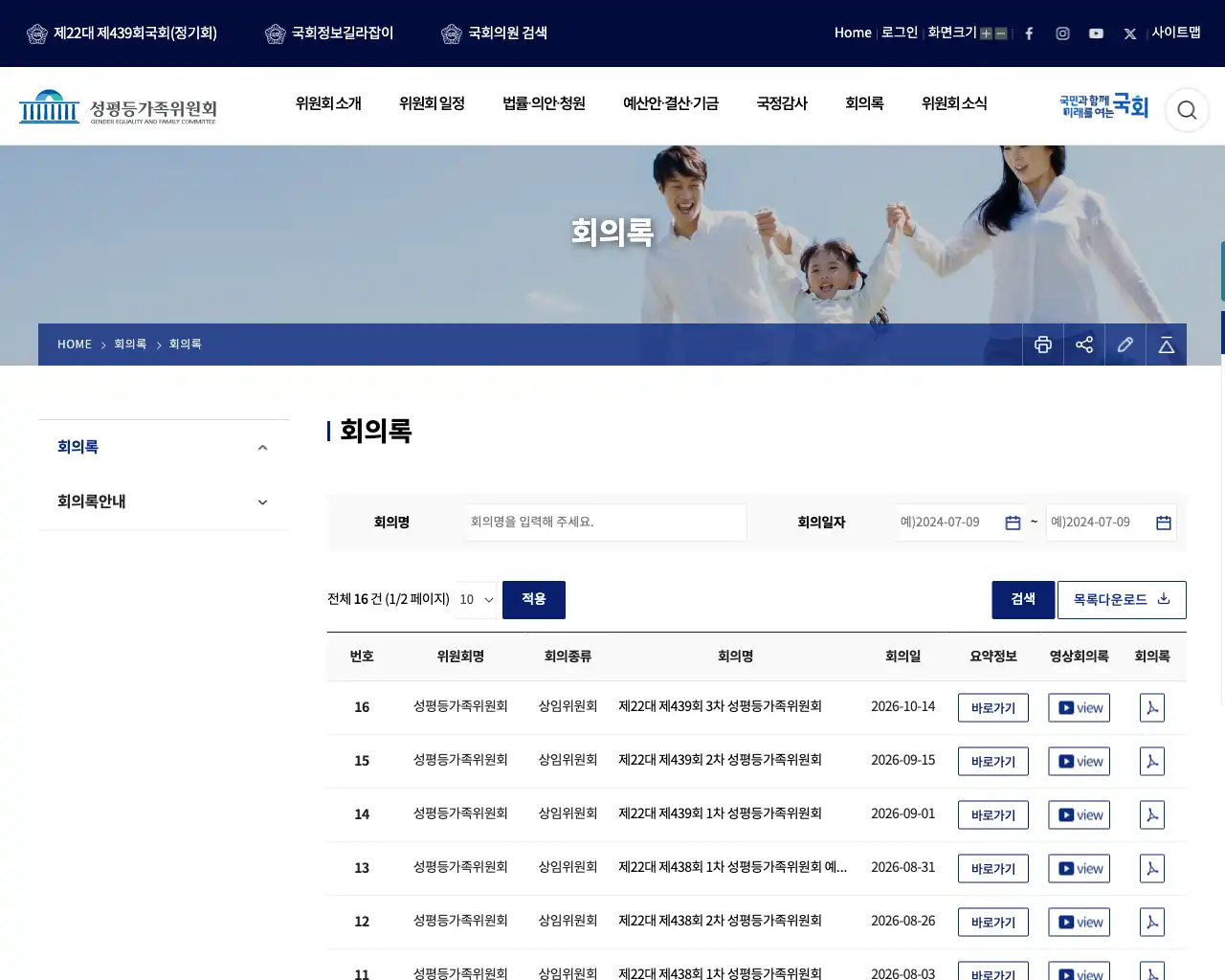Open PDF minutes for row 14
1225x980 pixels.
pyautogui.click(x=1152, y=815)
